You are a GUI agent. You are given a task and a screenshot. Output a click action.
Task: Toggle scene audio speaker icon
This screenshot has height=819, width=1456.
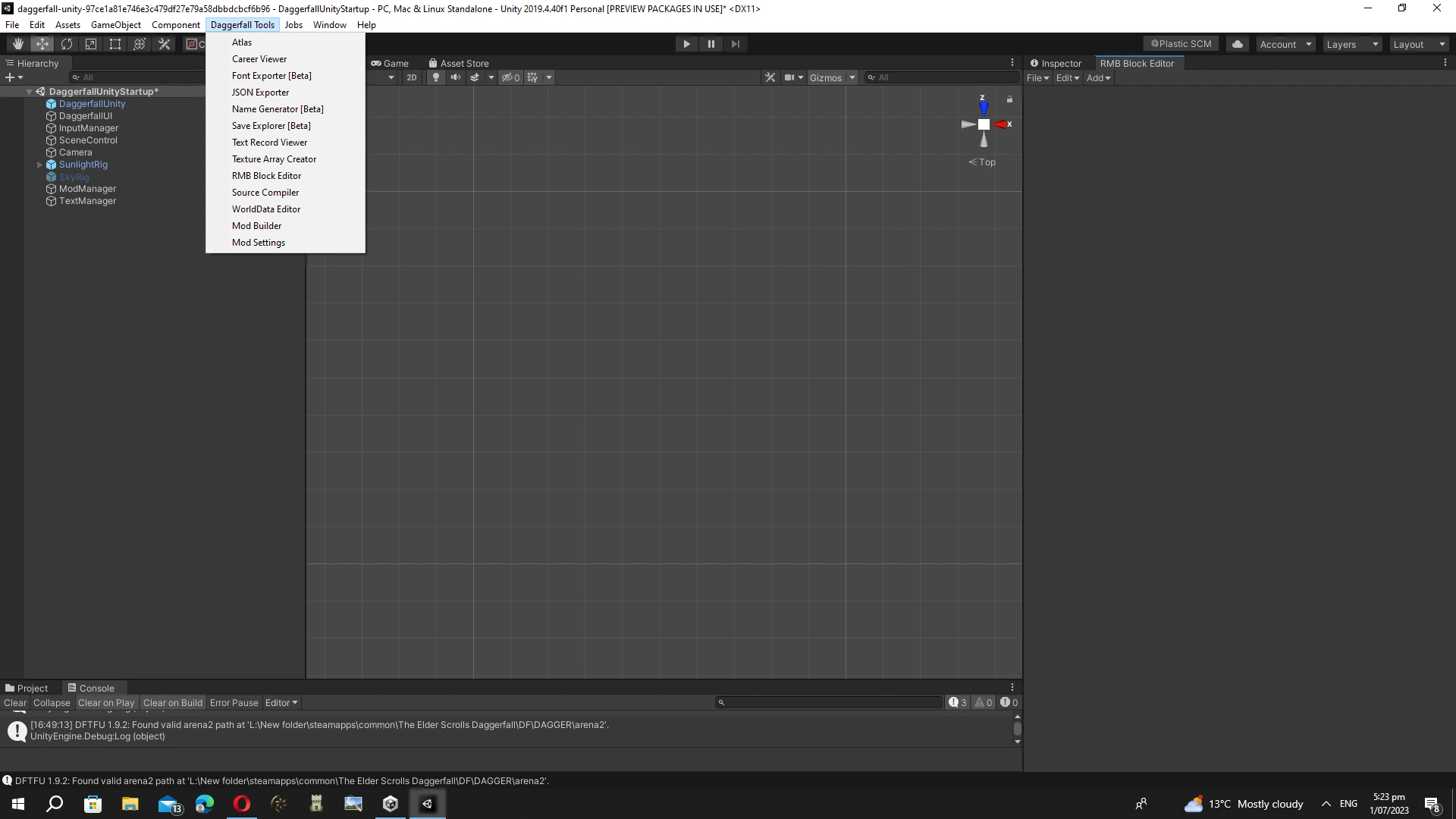[x=455, y=77]
